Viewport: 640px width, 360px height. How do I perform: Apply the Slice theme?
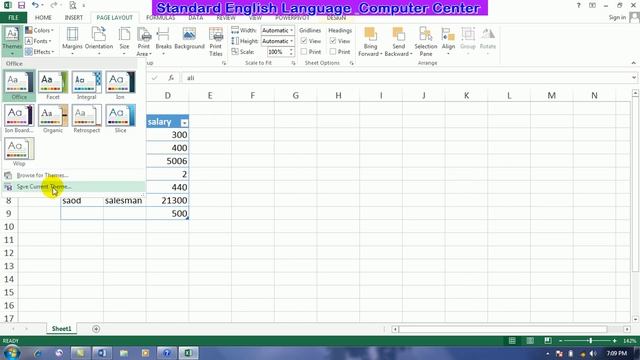pyautogui.click(x=120, y=118)
